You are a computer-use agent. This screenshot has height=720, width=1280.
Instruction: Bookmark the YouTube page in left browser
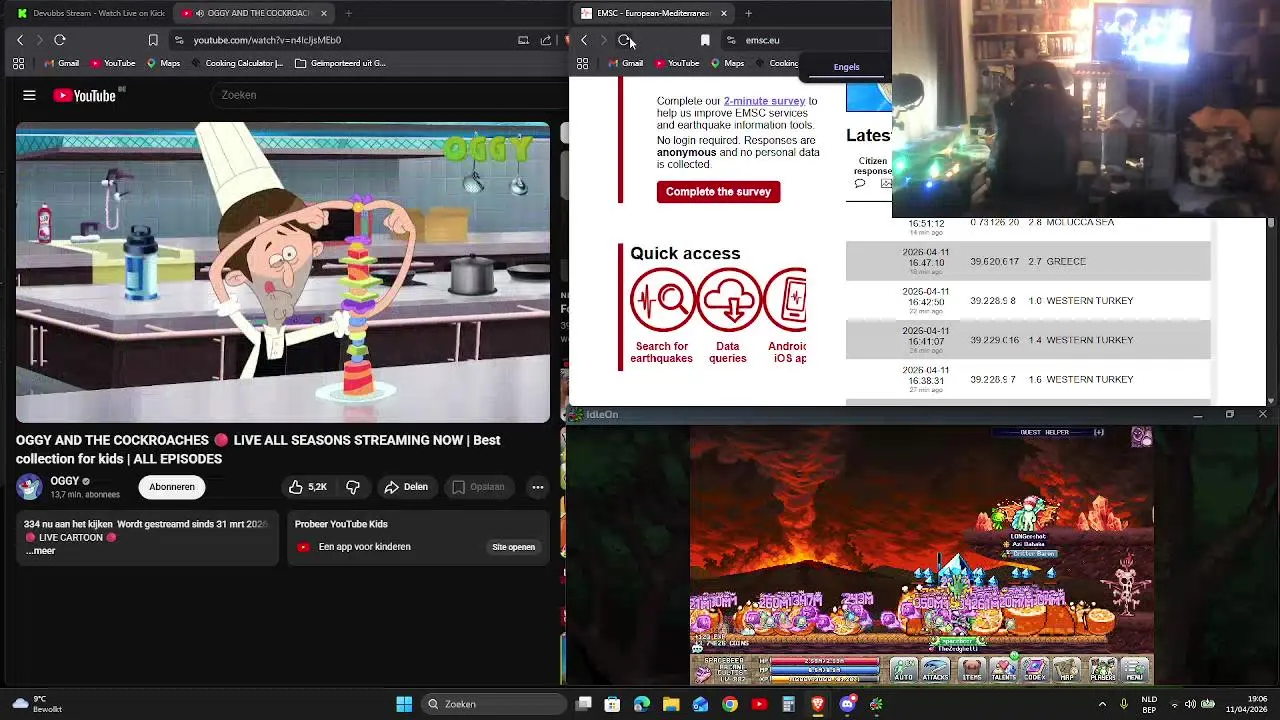point(153,40)
